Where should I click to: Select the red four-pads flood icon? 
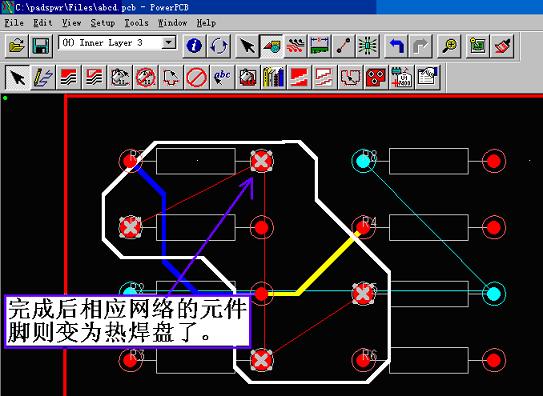[x=376, y=77]
